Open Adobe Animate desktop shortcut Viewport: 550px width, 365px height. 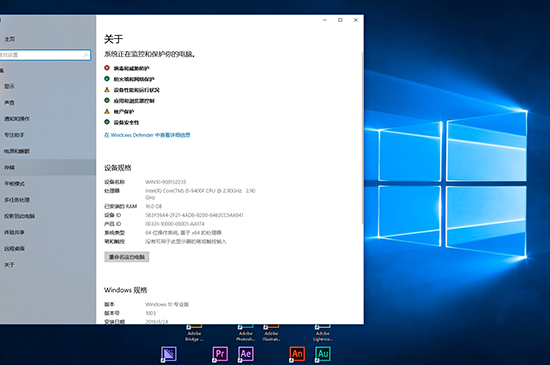[x=297, y=354]
